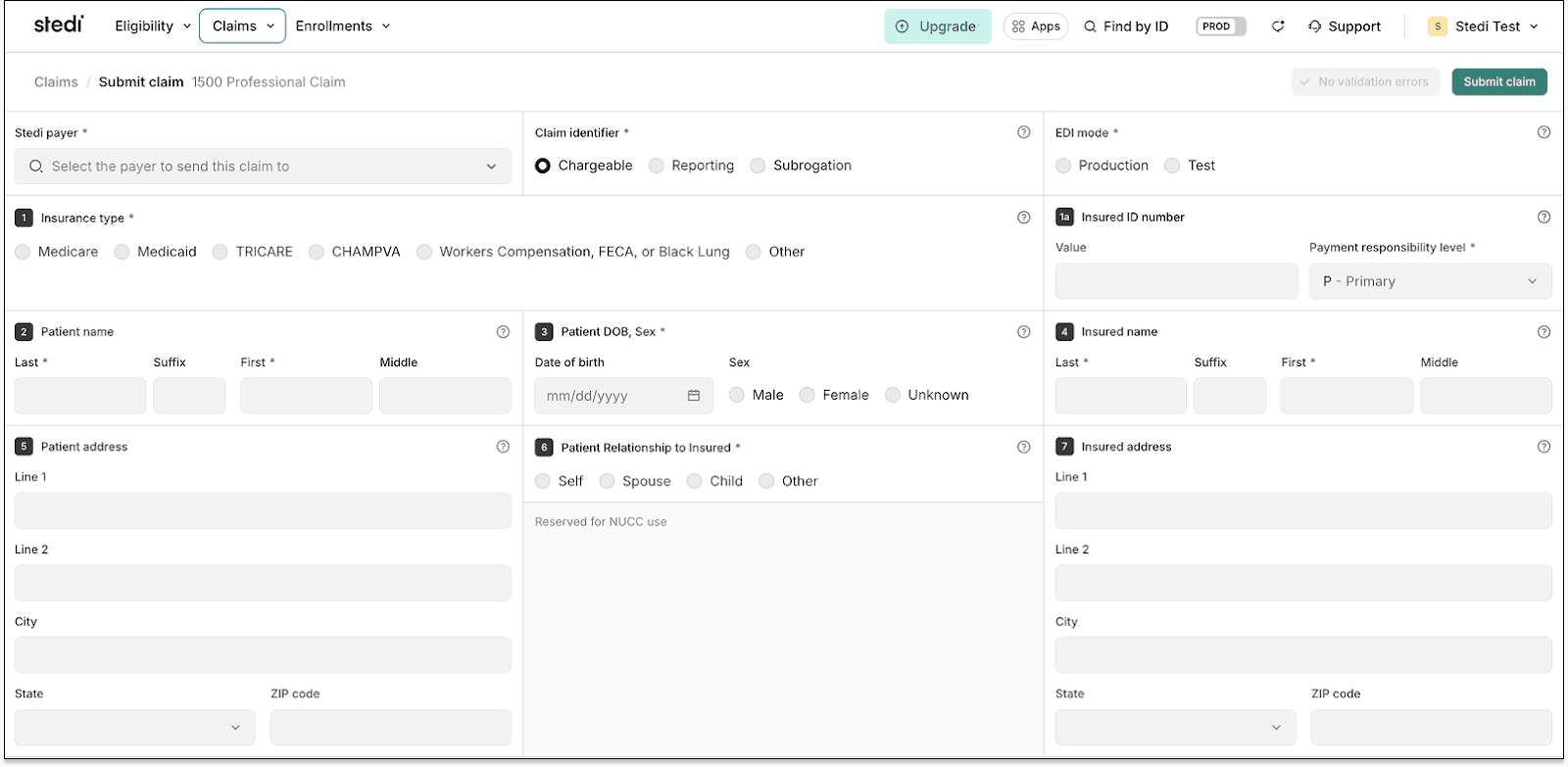This screenshot has height=767, width=1568.
Task: Choose Workers Compensation, FECA, or Black Lung
Action: tap(424, 252)
